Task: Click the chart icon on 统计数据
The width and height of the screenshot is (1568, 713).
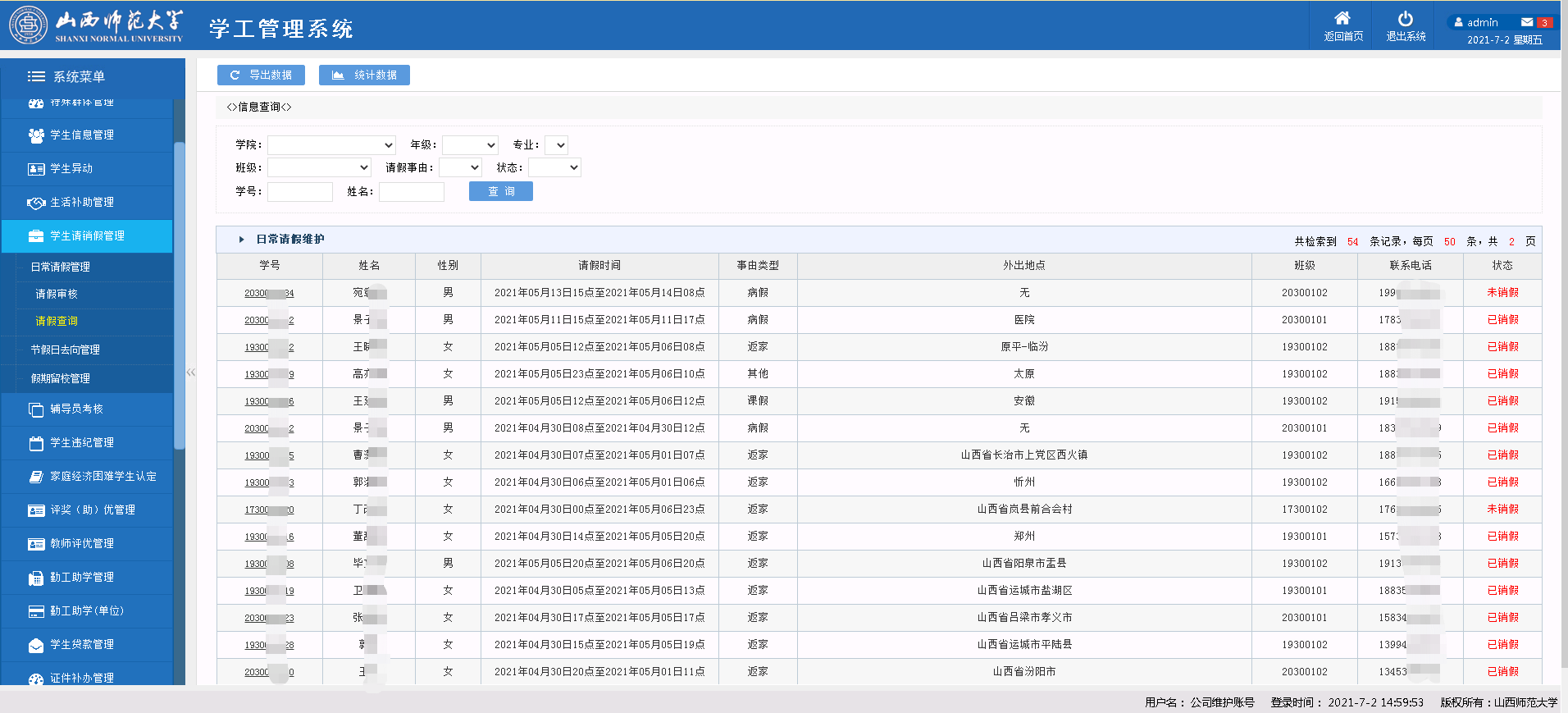Action: 337,75
